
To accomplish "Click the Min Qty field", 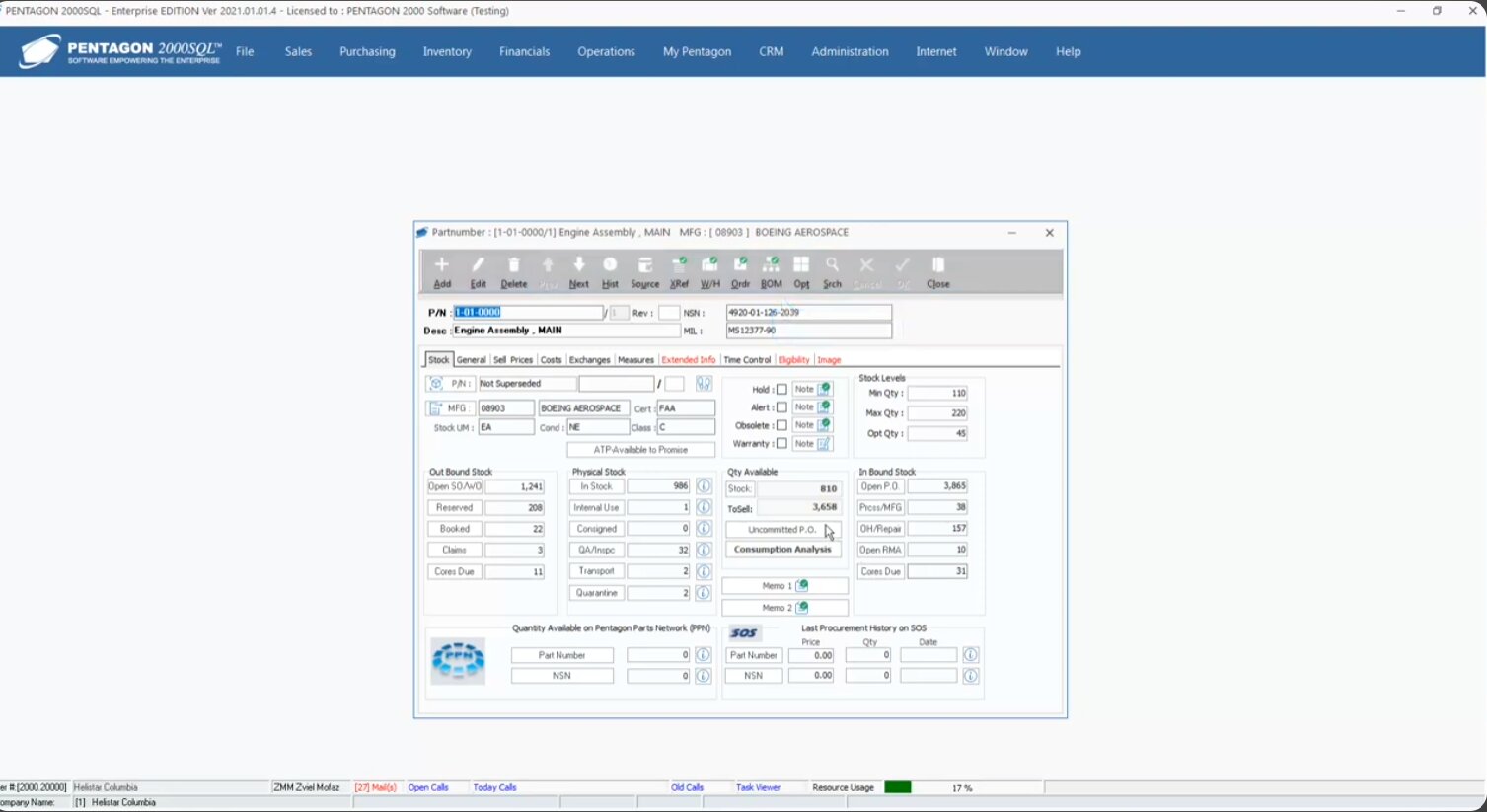I will point(936,393).
